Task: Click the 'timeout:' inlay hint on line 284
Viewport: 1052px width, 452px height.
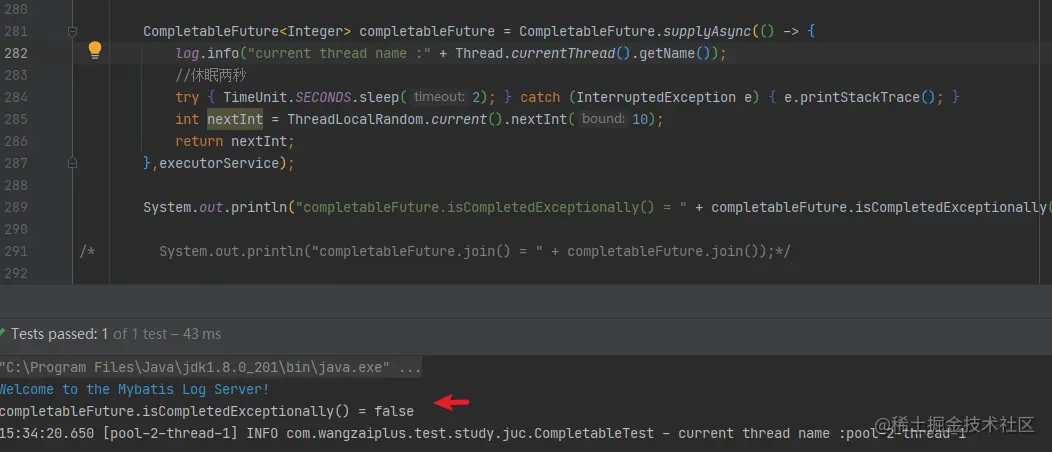Action: tap(439, 97)
